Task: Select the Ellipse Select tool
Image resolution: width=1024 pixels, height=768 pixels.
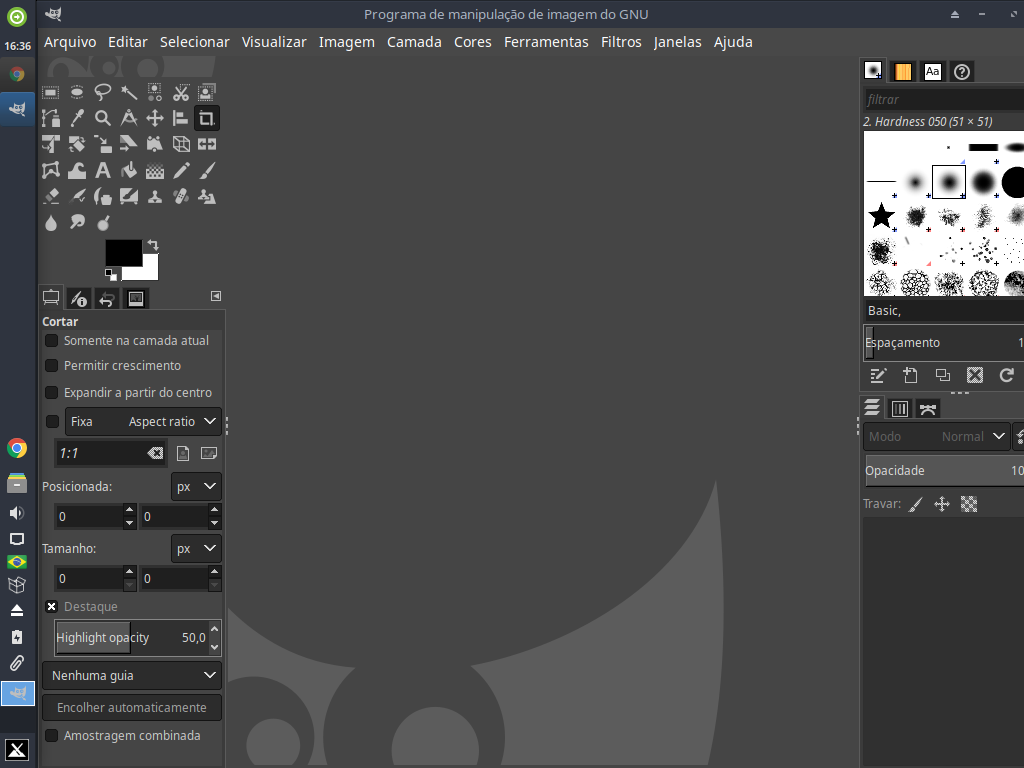Action: coord(76,92)
